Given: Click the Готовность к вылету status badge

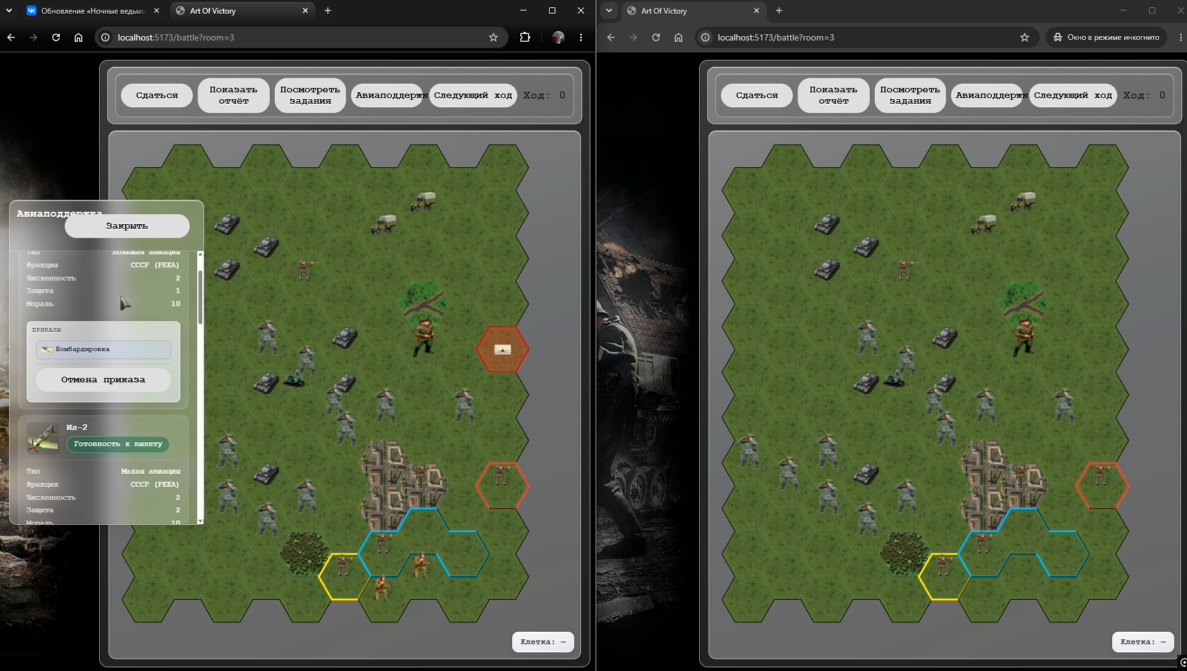Looking at the screenshot, I should point(117,444).
